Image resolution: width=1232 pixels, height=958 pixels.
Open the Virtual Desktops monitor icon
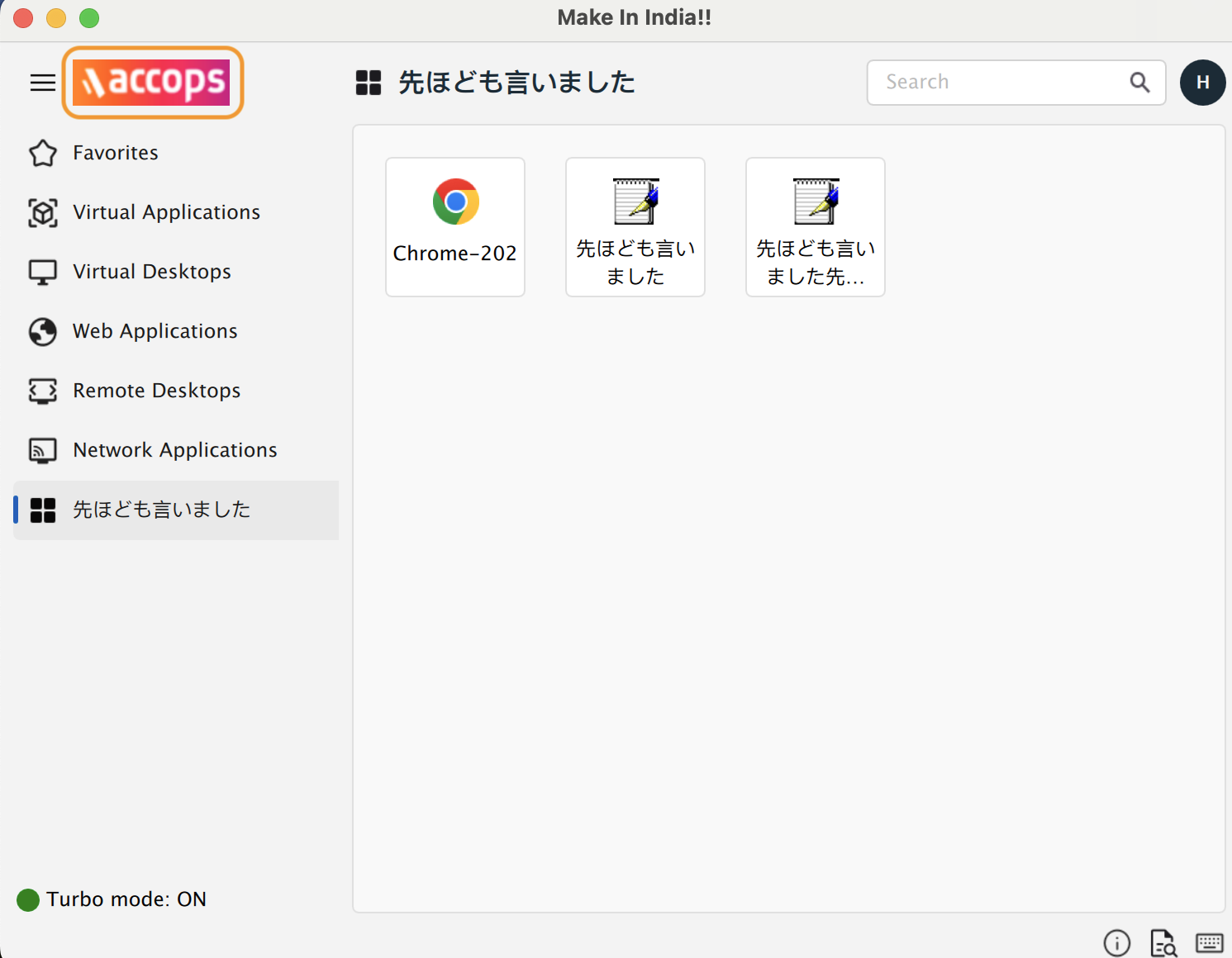point(43,273)
